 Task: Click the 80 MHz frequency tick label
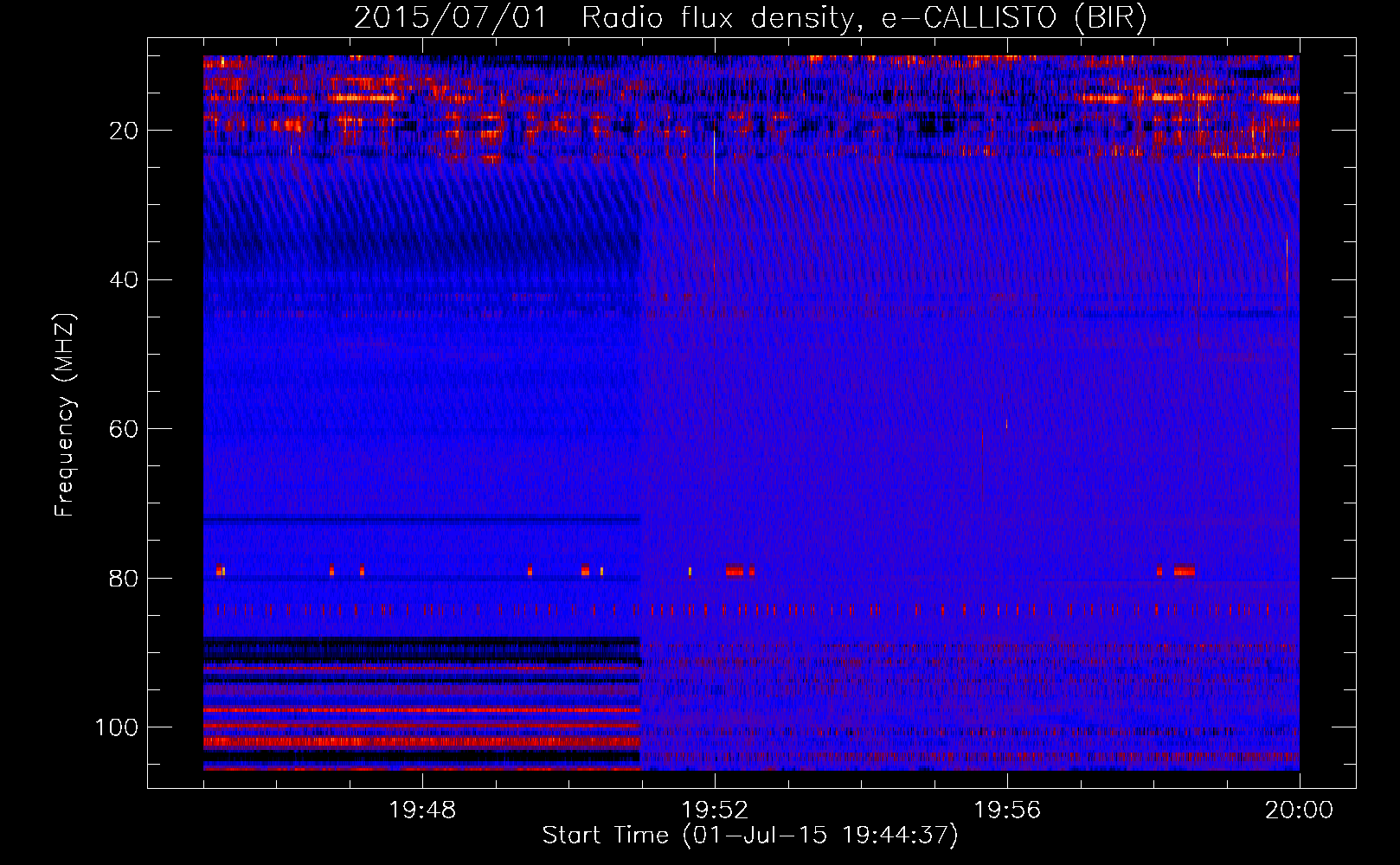[125, 578]
